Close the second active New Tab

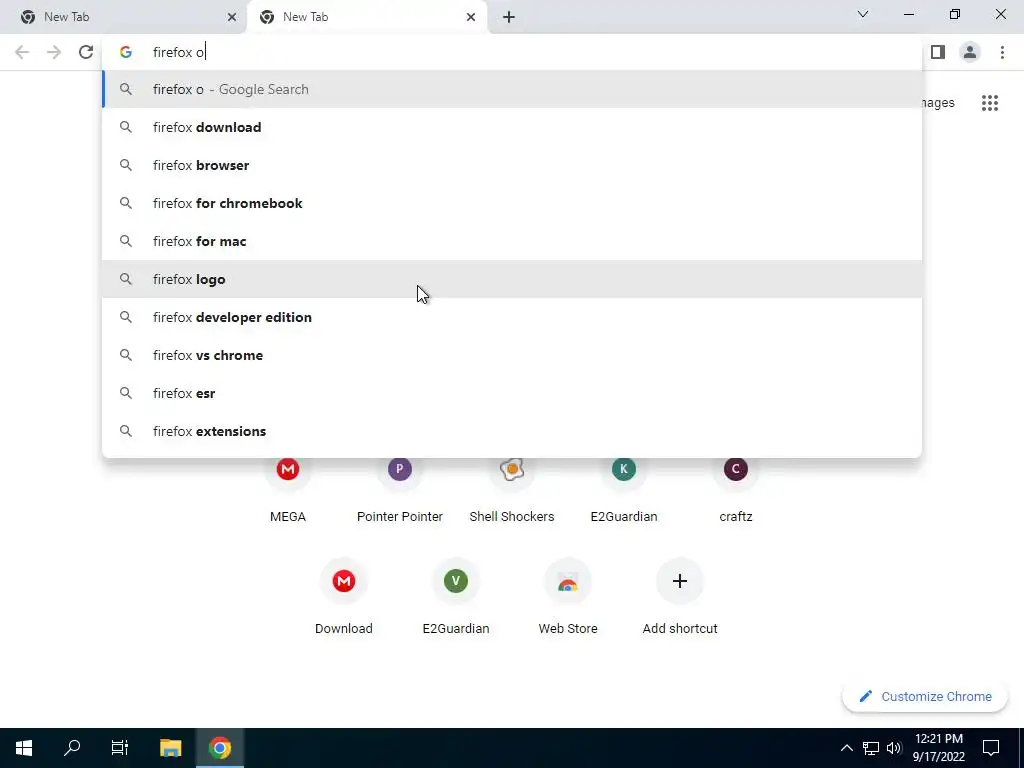[471, 17]
